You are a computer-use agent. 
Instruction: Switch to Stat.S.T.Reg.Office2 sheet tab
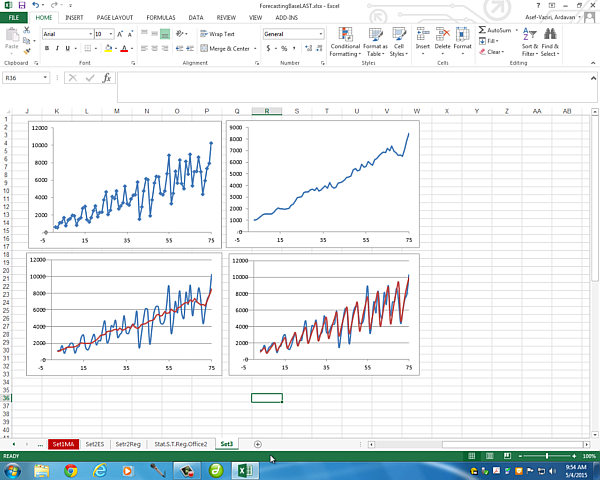181,444
